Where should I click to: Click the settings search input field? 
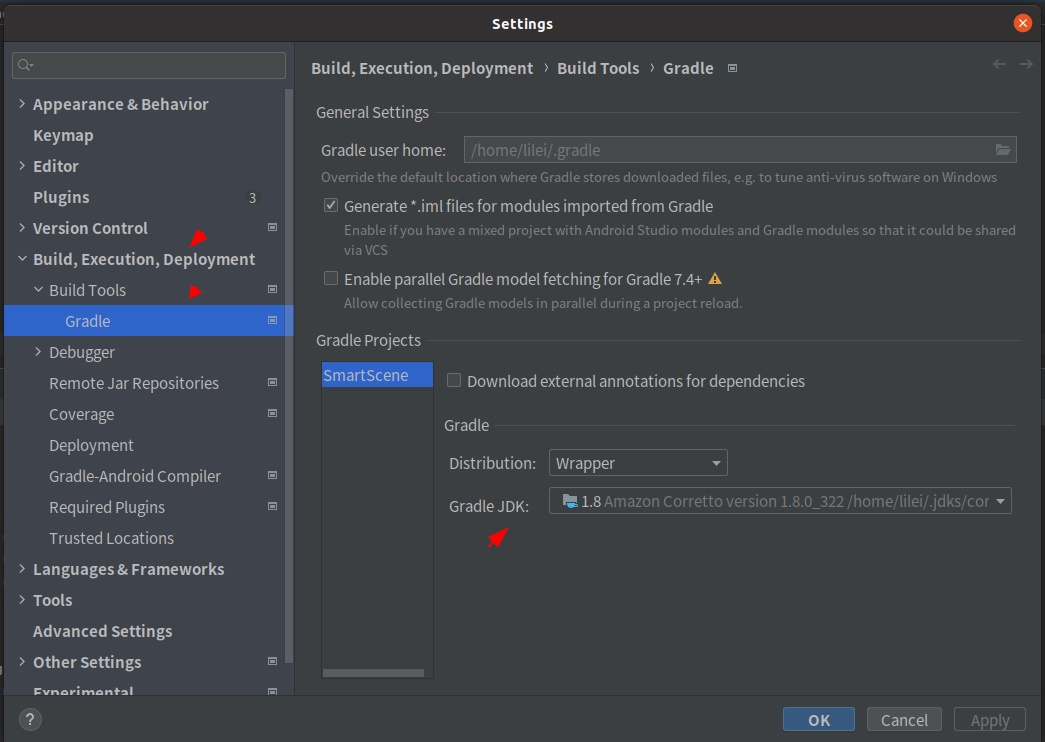point(149,65)
